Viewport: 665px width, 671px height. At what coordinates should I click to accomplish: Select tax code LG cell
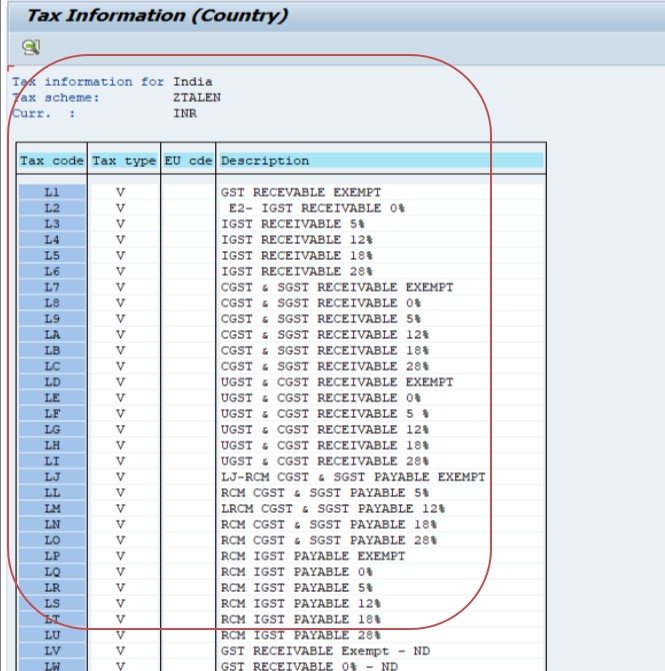52,430
